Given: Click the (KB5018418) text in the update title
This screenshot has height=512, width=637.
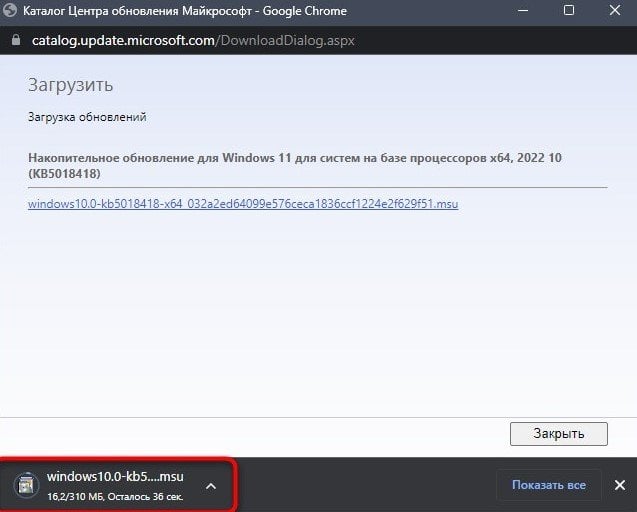Looking at the screenshot, I should (x=64, y=174).
